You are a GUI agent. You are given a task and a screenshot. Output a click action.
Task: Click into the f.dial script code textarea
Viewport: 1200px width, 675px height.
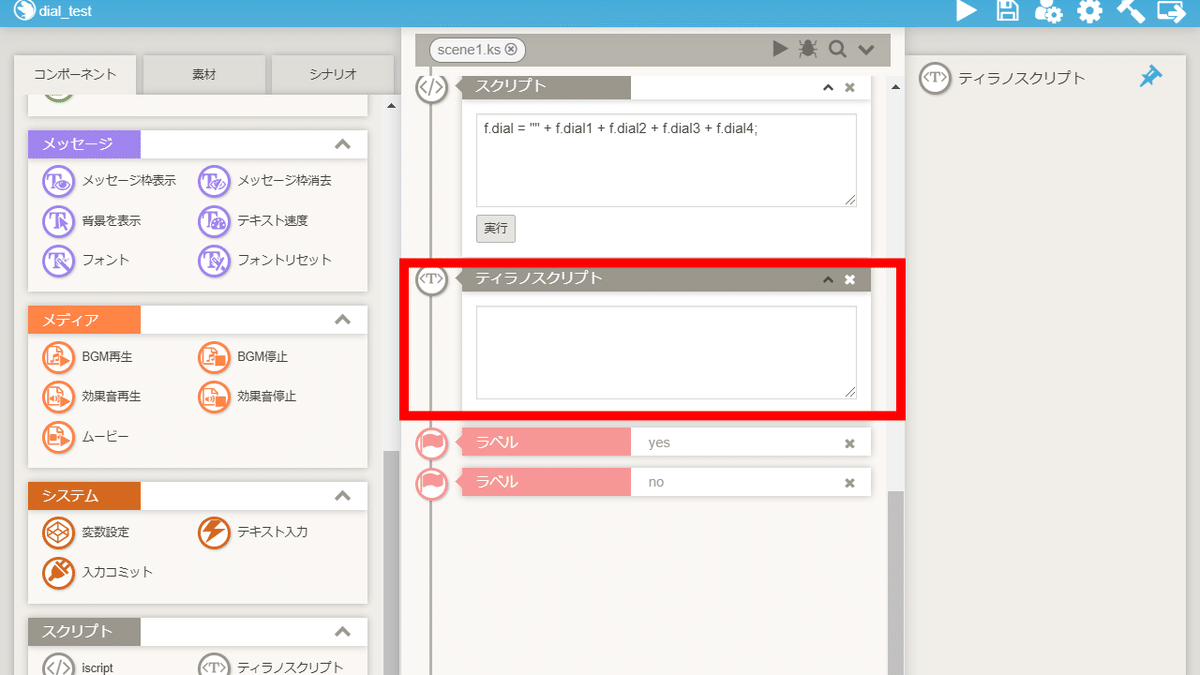point(666,160)
